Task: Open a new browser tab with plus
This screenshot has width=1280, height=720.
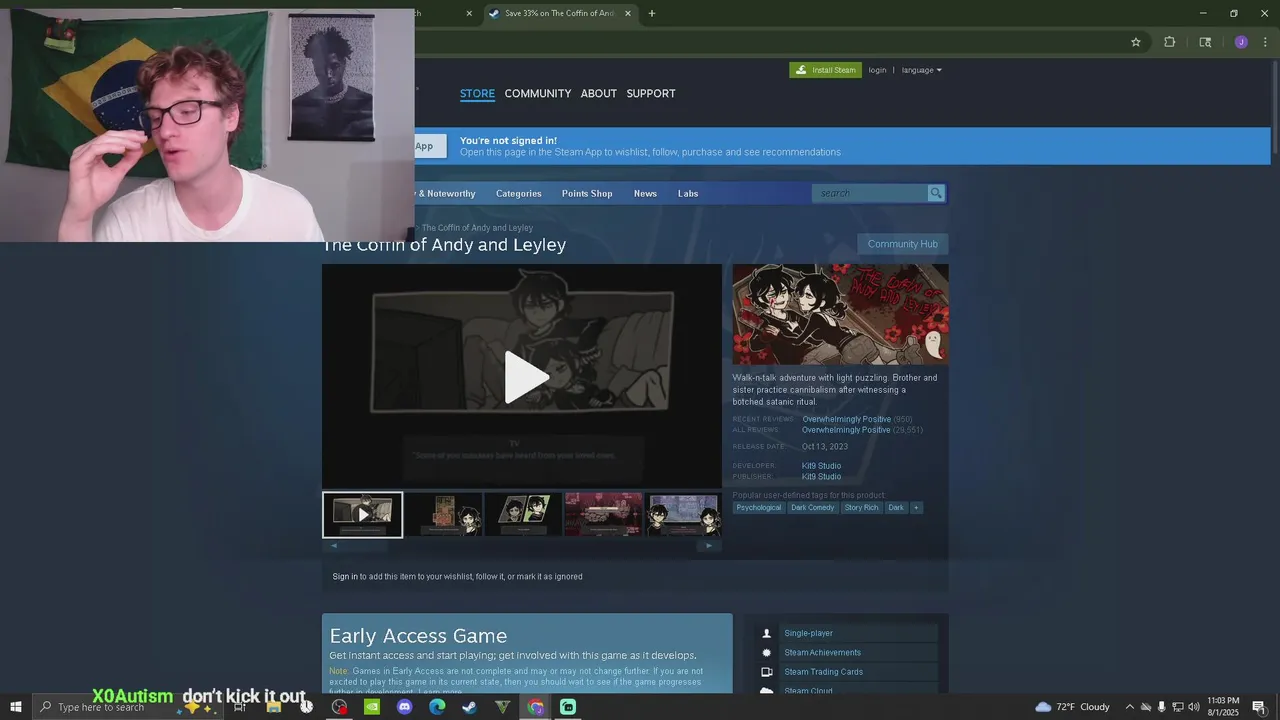Action: pyautogui.click(x=652, y=13)
